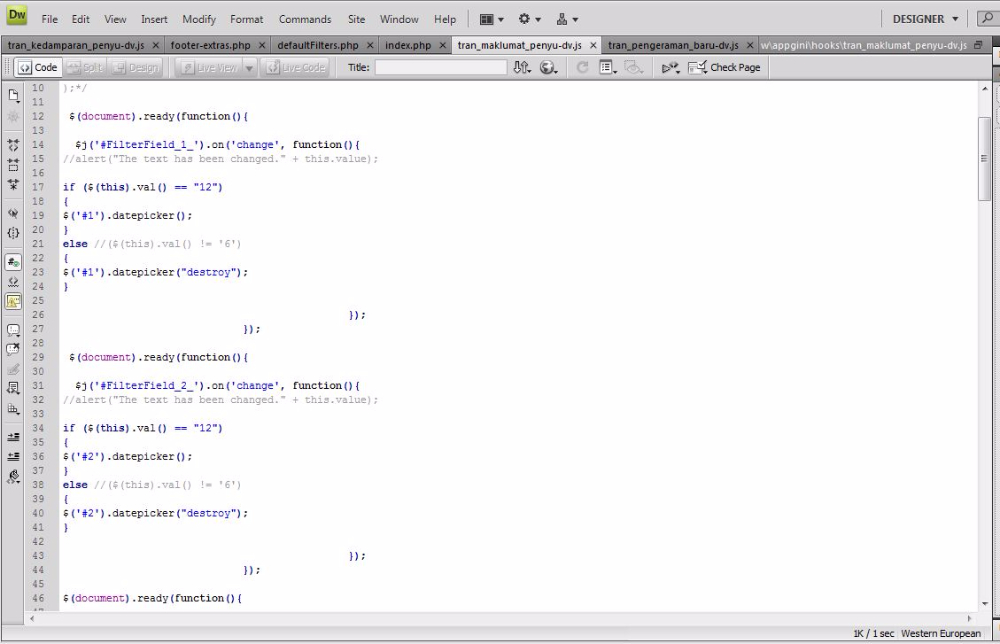This screenshot has height=644, width=1000.
Task: Open the View menu
Action: pos(115,19)
